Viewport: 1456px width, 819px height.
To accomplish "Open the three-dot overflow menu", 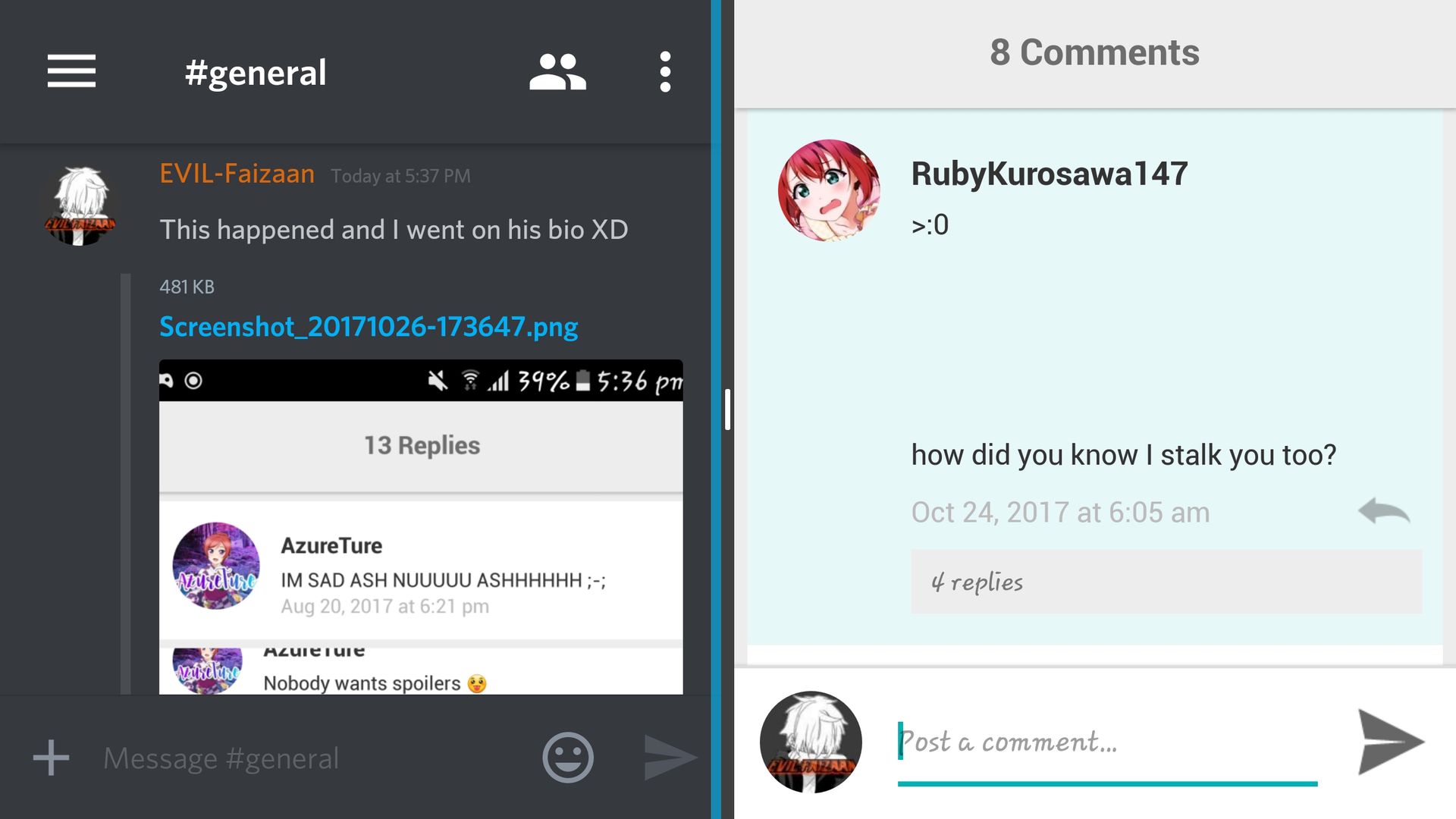I will pos(665,72).
